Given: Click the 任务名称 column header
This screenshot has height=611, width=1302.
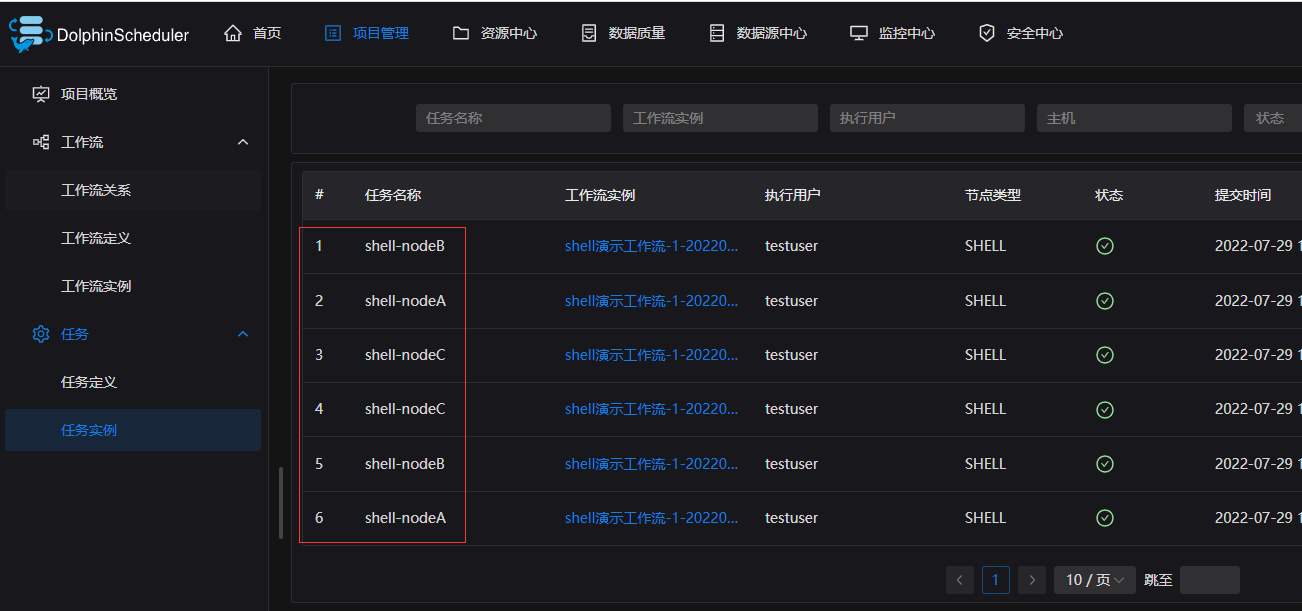Looking at the screenshot, I should tap(393, 195).
